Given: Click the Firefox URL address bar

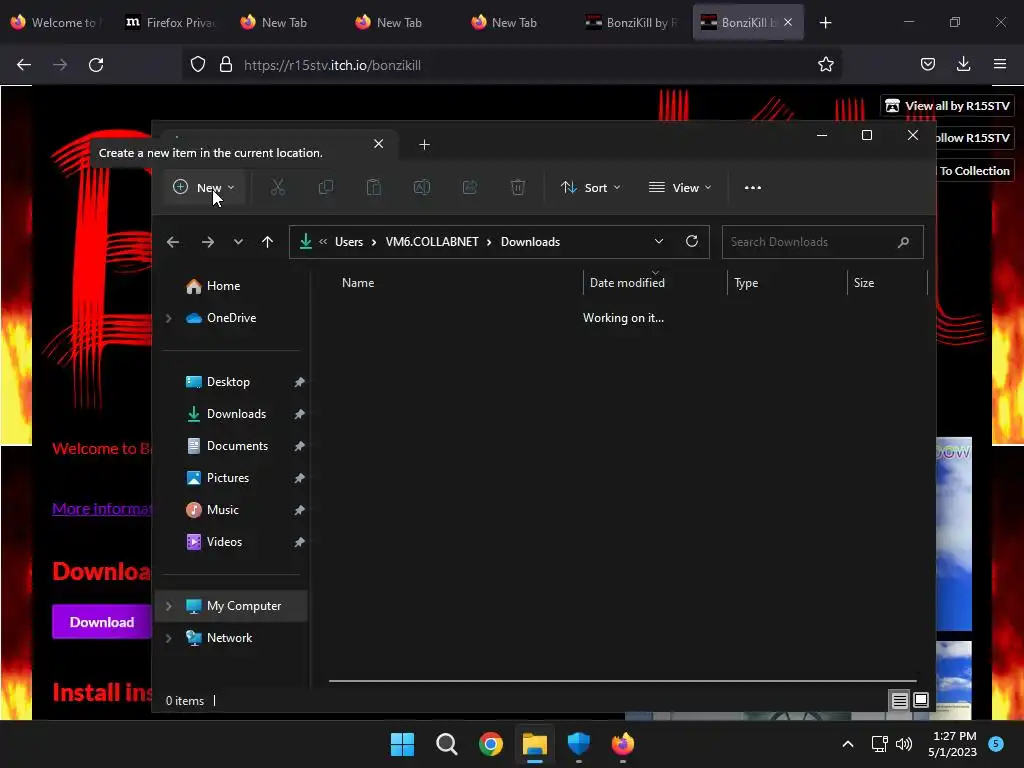Looking at the screenshot, I should tap(512, 65).
